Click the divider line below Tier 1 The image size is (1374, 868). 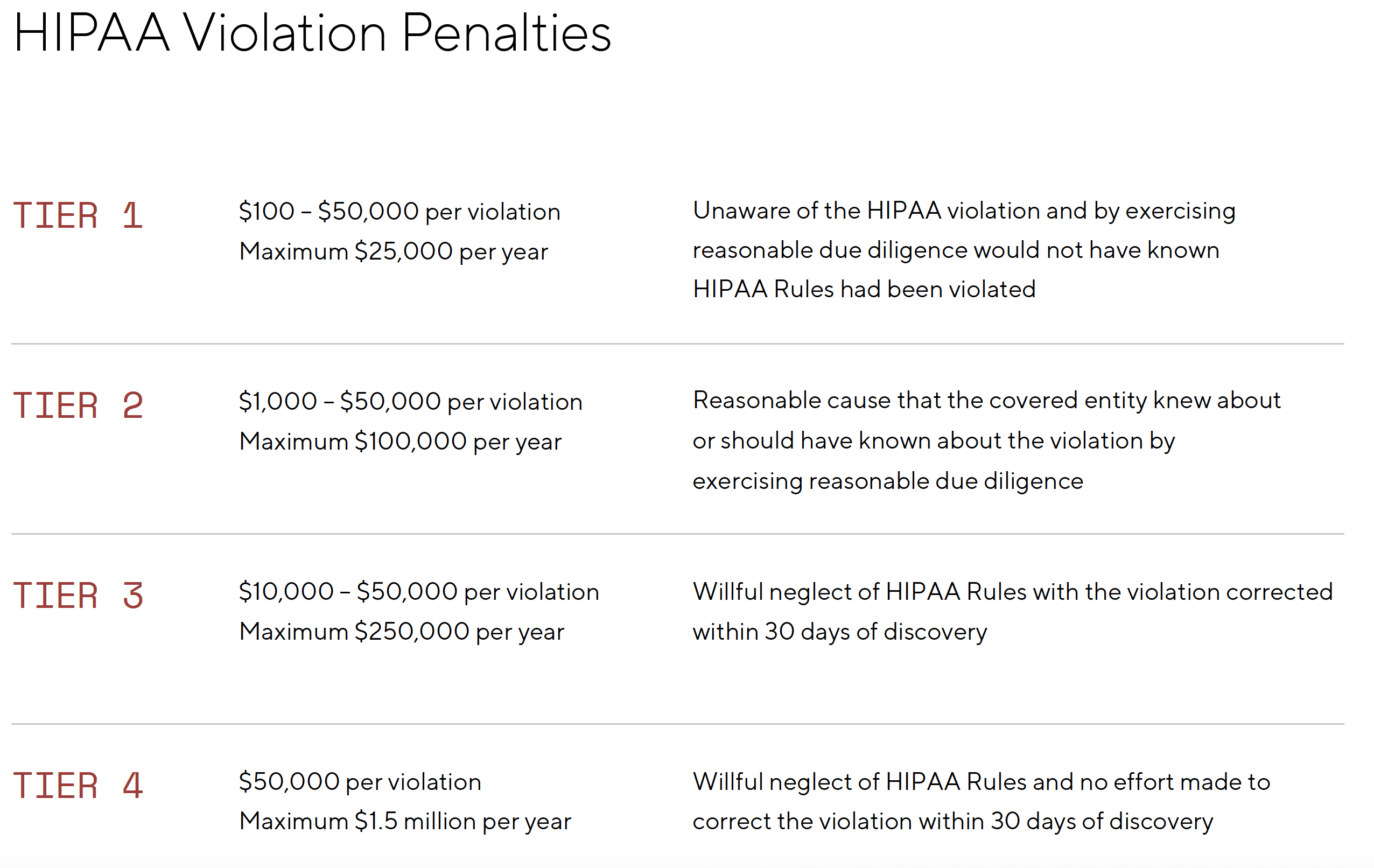tap(677, 344)
